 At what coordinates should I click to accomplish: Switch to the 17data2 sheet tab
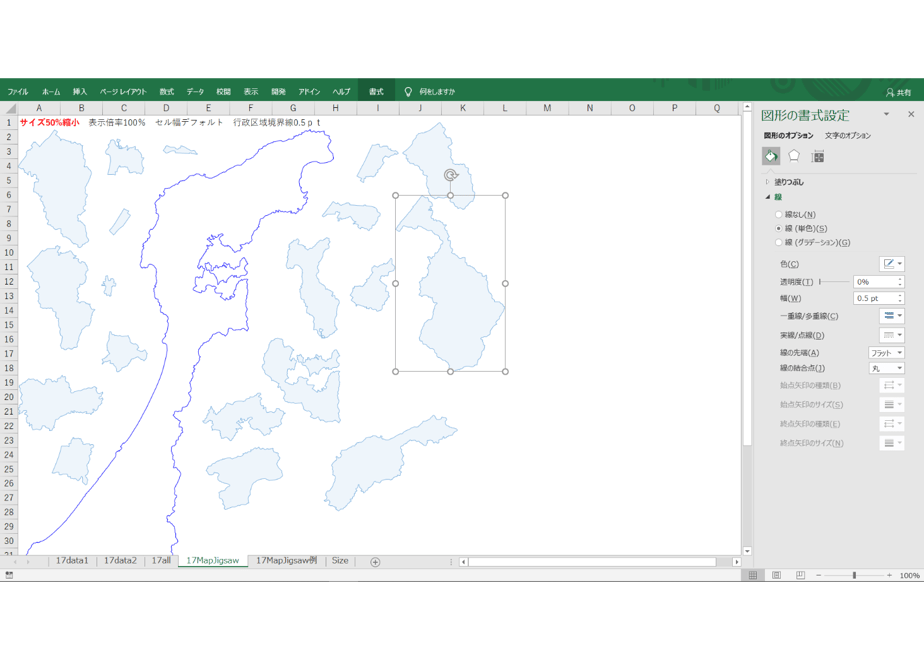point(120,560)
